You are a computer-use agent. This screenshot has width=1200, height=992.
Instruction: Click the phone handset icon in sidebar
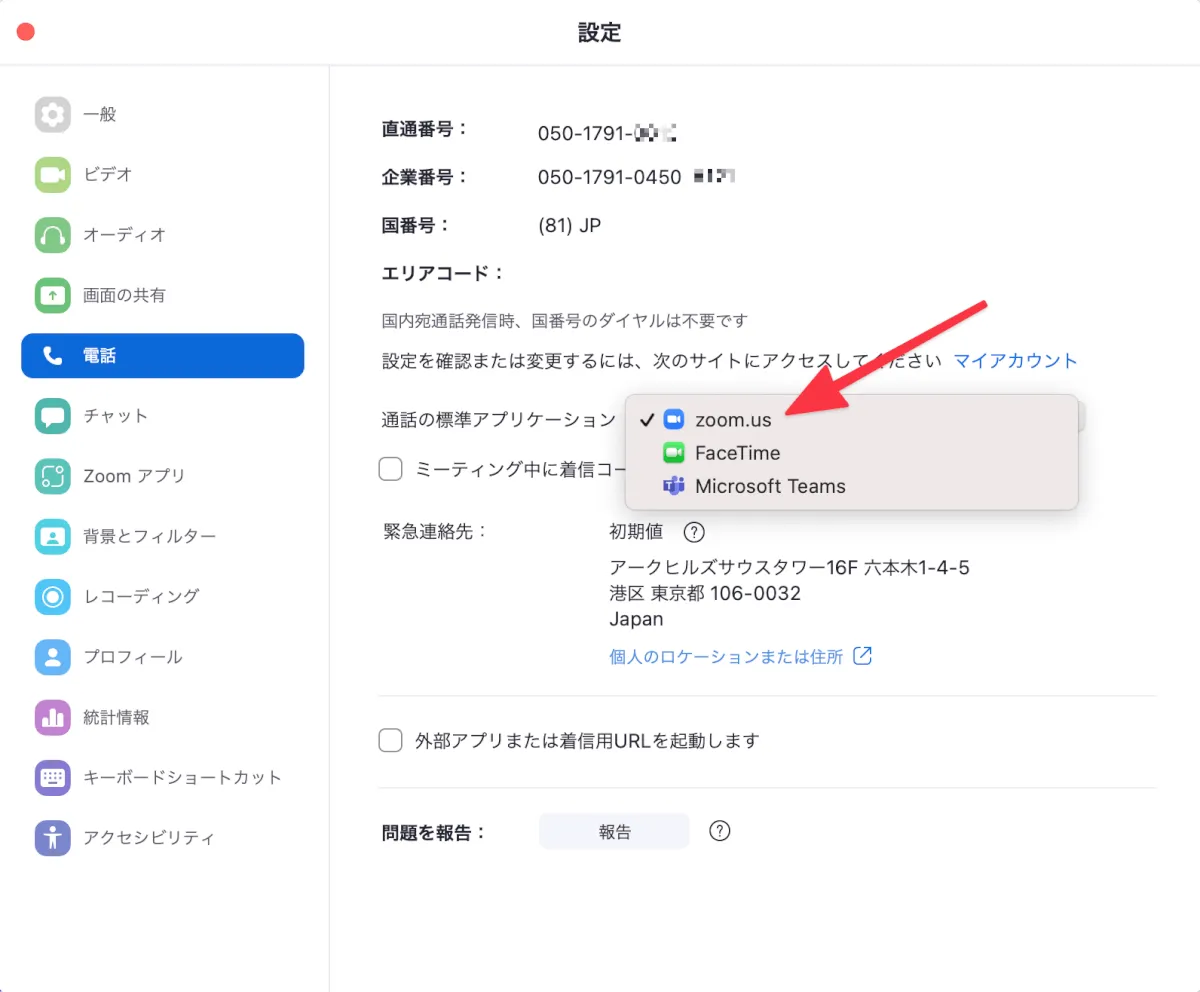52,356
